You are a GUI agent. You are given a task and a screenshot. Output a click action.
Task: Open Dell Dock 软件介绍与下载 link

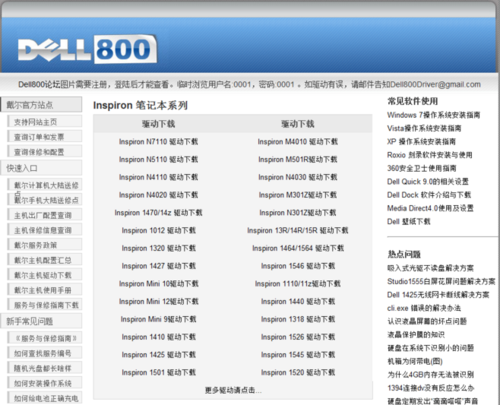(429, 195)
